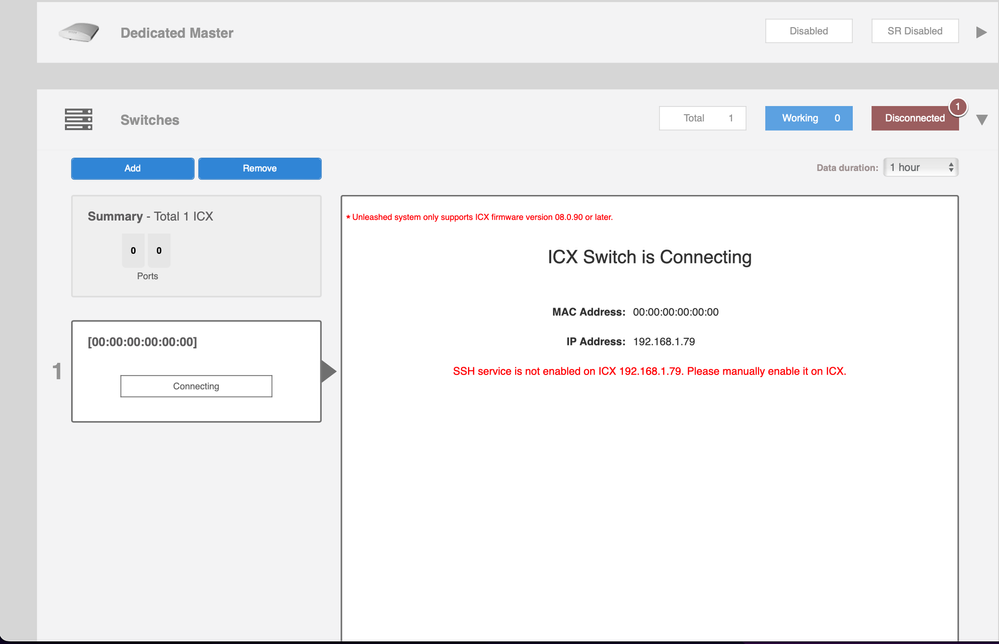
Task: Click the SR Disabled status box
Action: click(914, 31)
